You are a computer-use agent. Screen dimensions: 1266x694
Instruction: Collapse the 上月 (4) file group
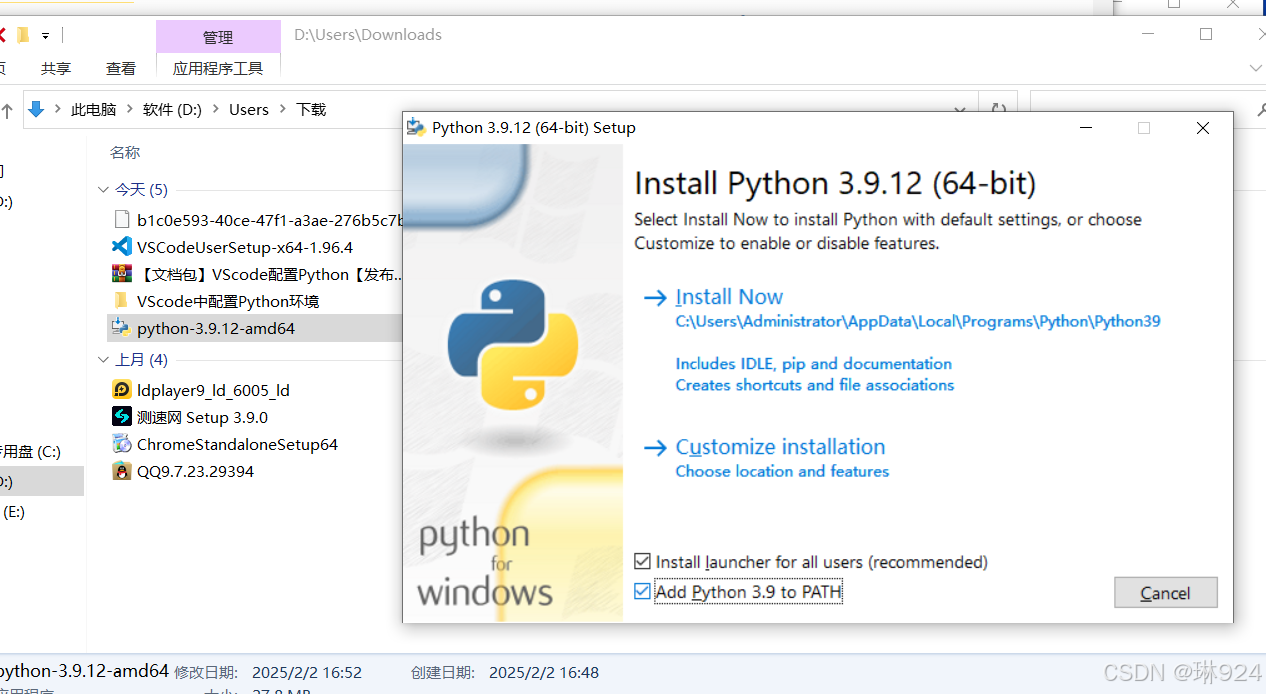[x=103, y=359]
